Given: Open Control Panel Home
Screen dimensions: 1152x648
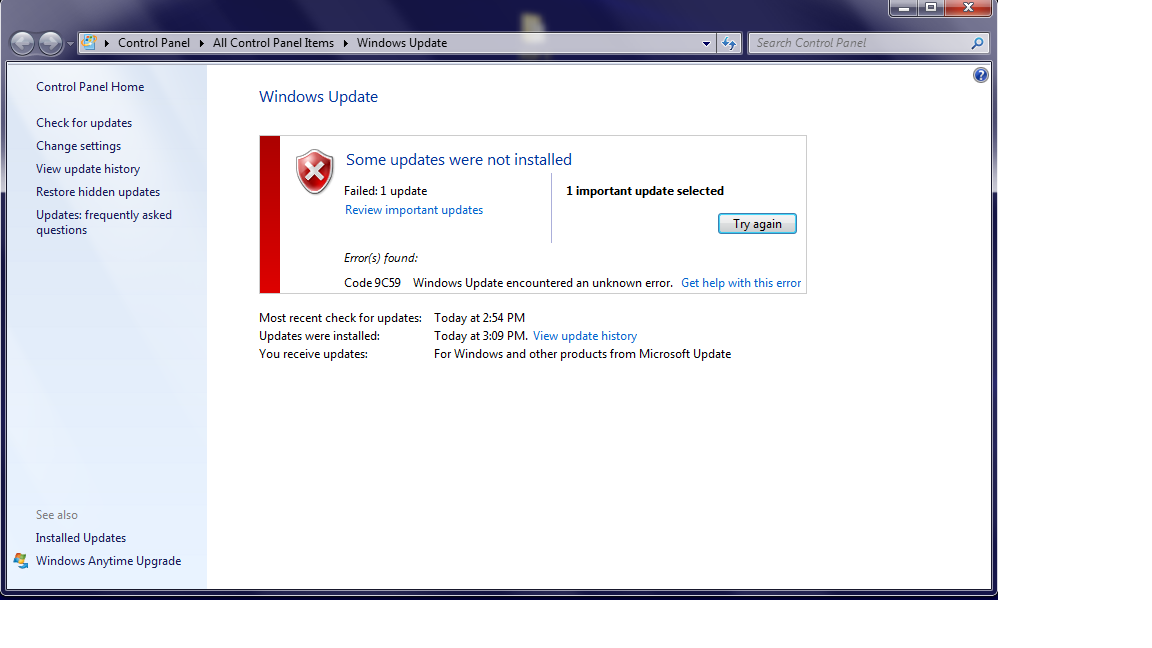Looking at the screenshot, I should tap(90, 87).
